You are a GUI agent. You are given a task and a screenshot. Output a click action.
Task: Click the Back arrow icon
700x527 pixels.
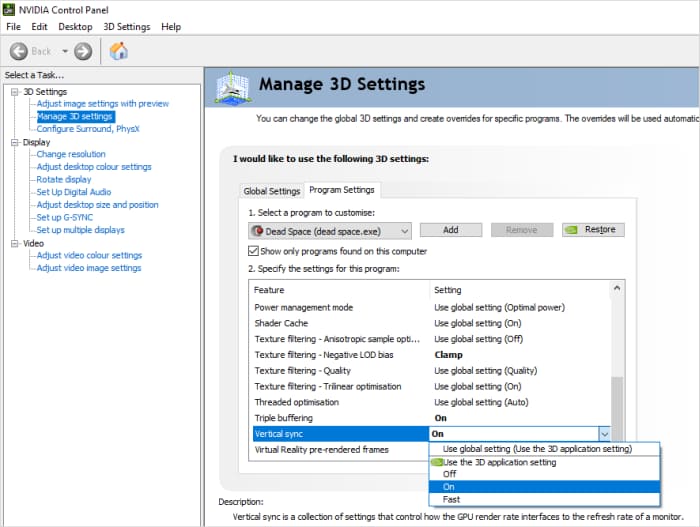point(19,51)
